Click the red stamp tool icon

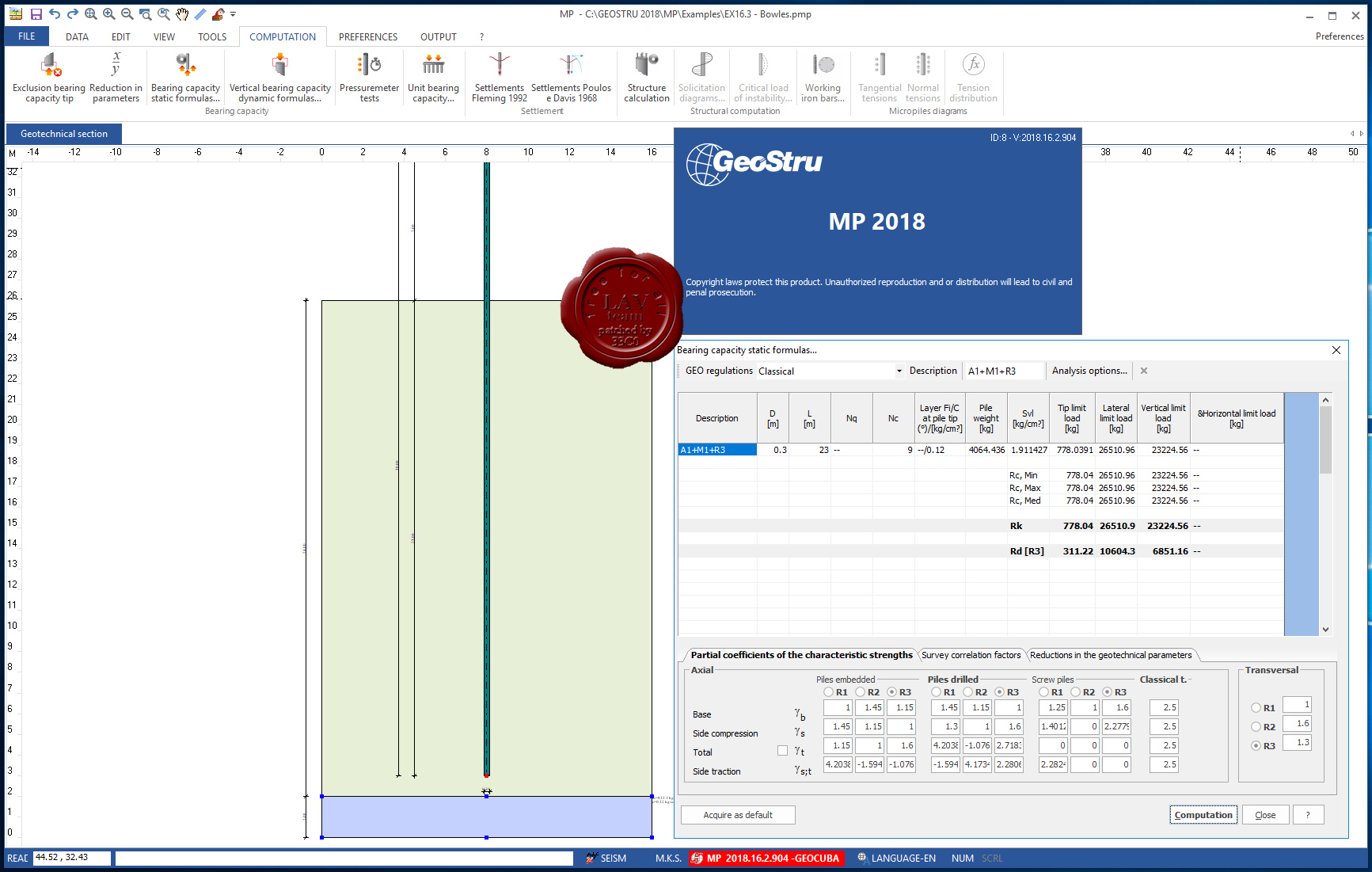tap(218, 14)
